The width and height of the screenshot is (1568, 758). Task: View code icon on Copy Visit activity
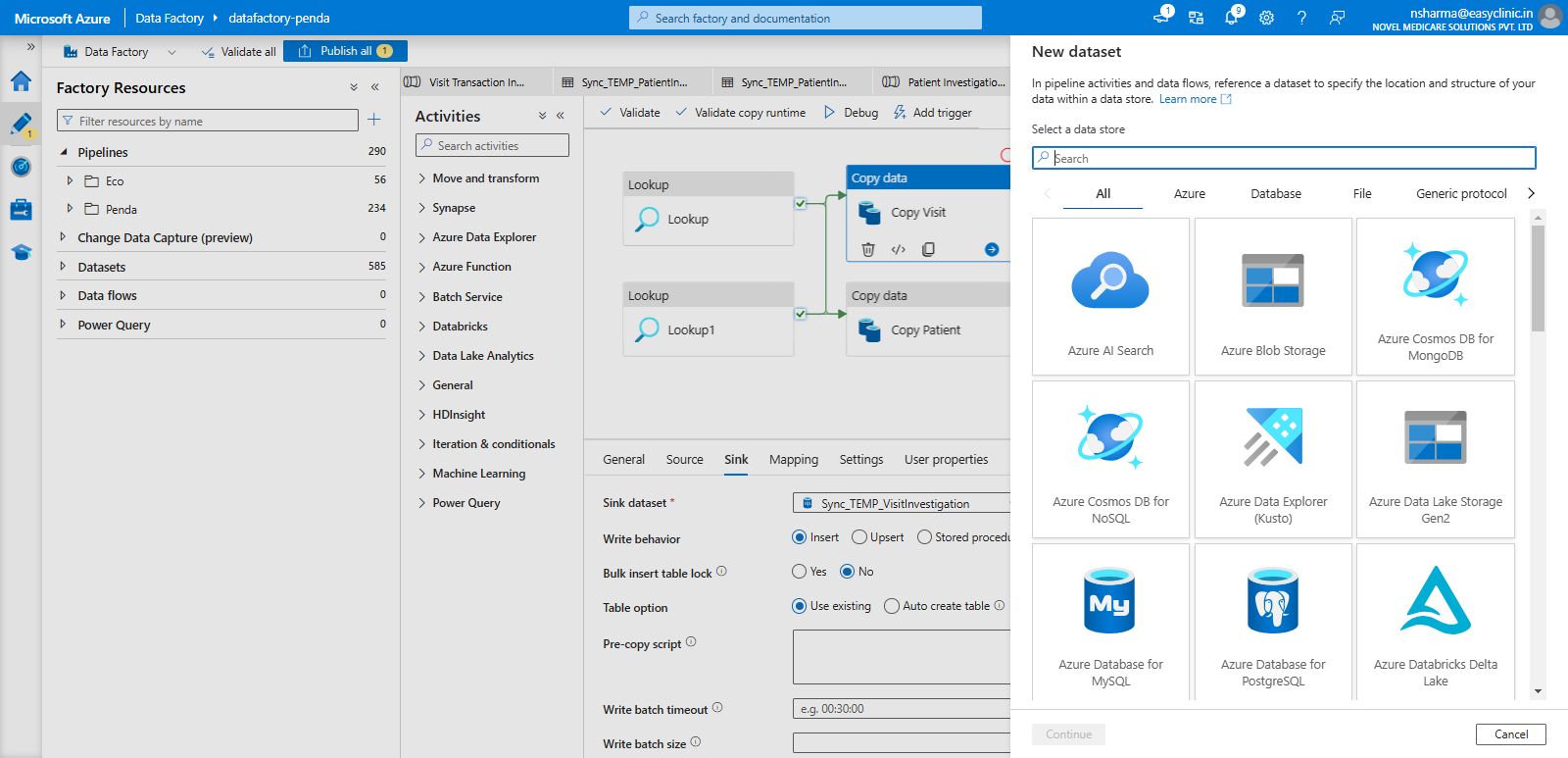click(898, 249)
